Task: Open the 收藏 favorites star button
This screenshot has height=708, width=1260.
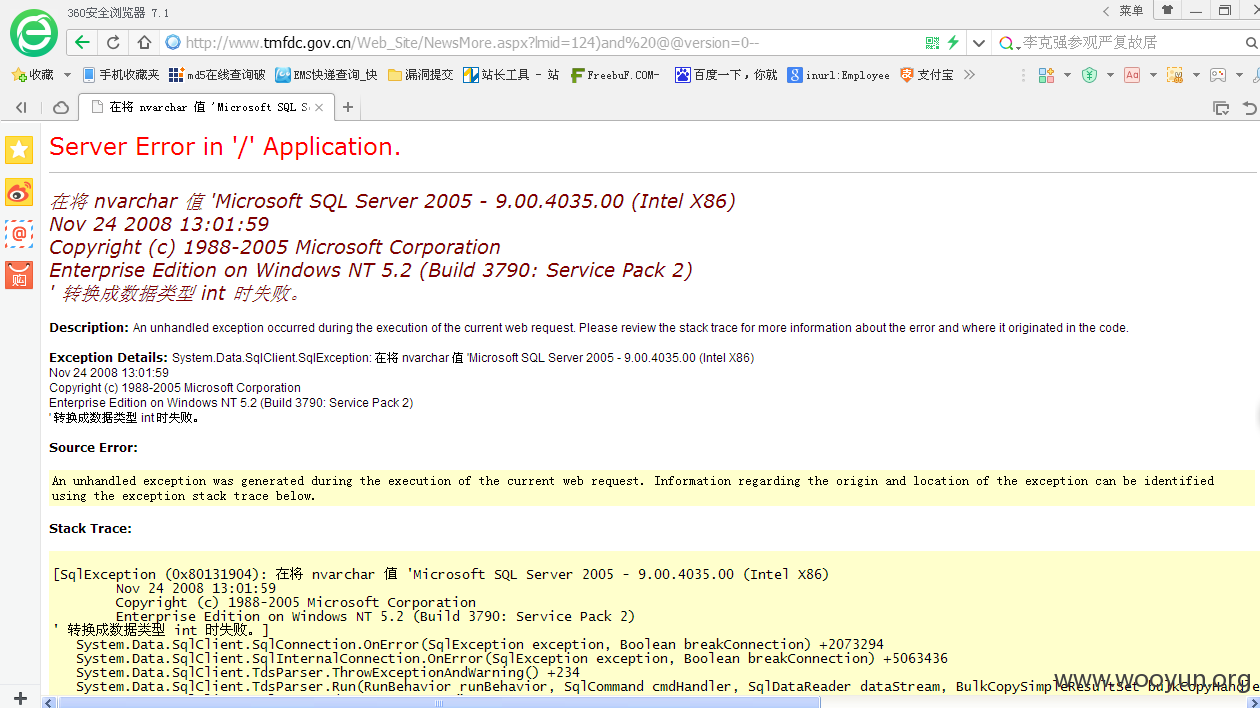Action: (x=33, y=75)
